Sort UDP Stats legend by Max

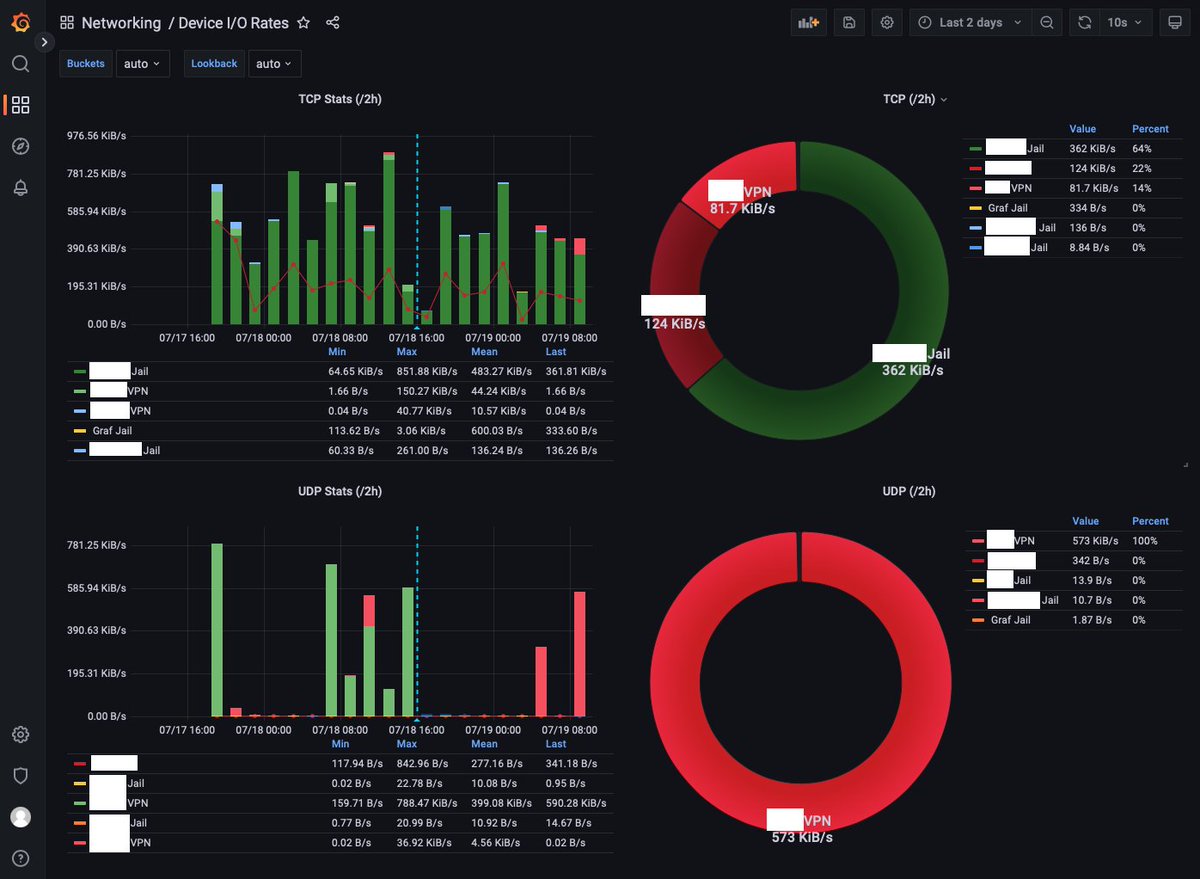pos(407,744)
